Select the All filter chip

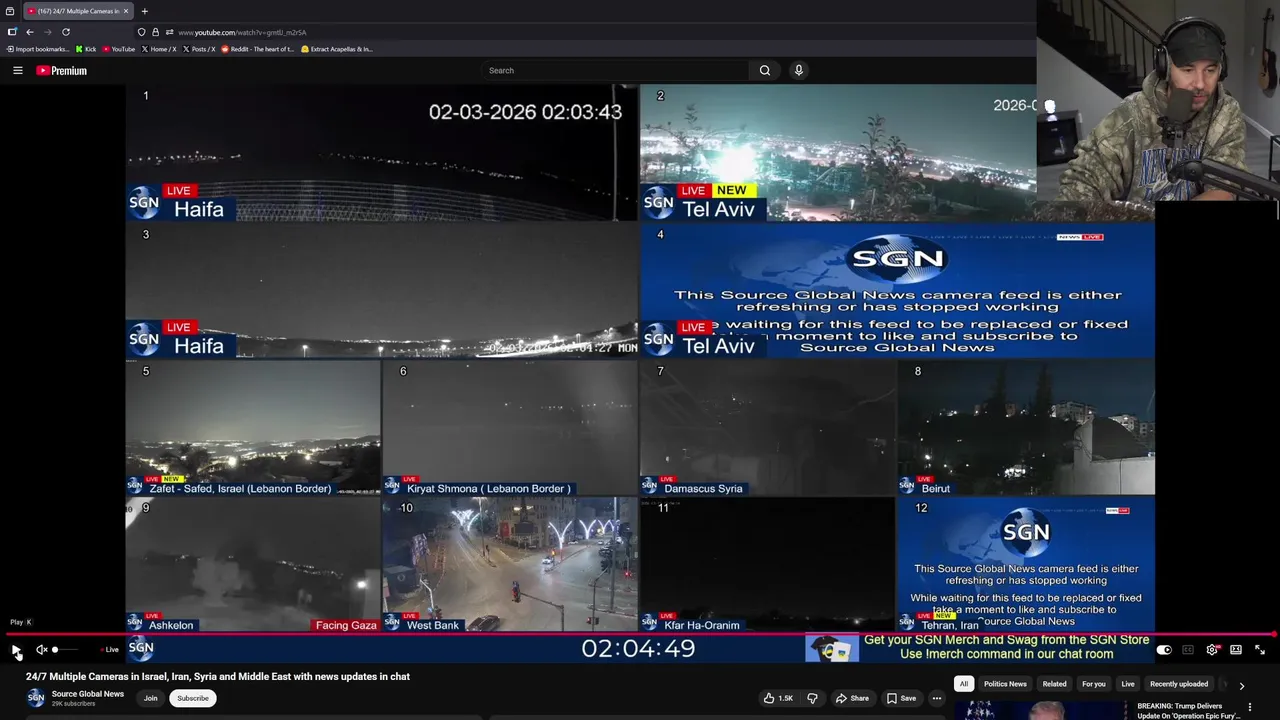tap(964, 684)
